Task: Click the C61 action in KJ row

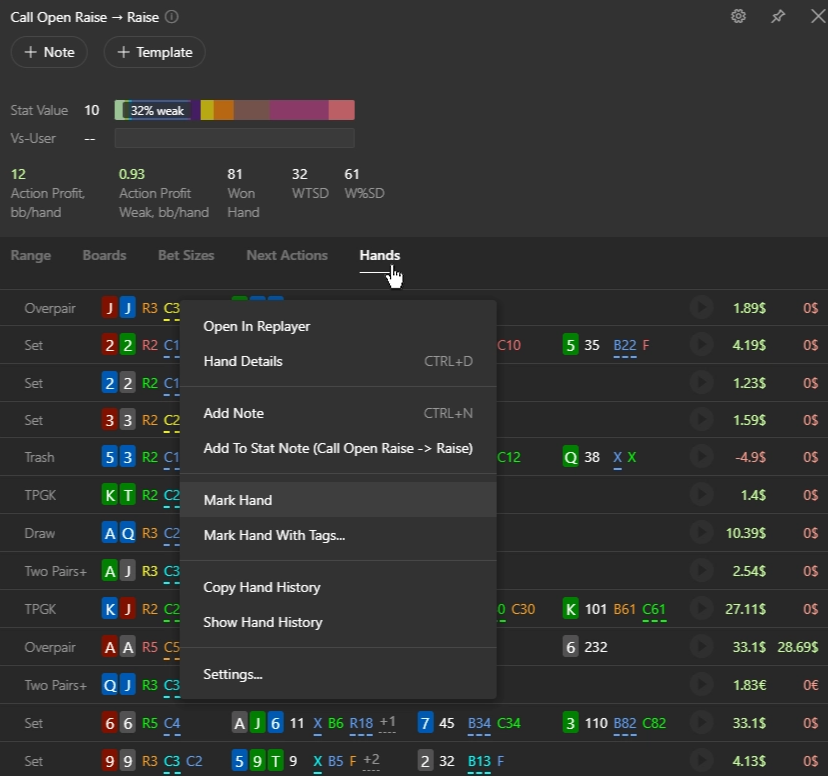Action: (x=654, y=610)
